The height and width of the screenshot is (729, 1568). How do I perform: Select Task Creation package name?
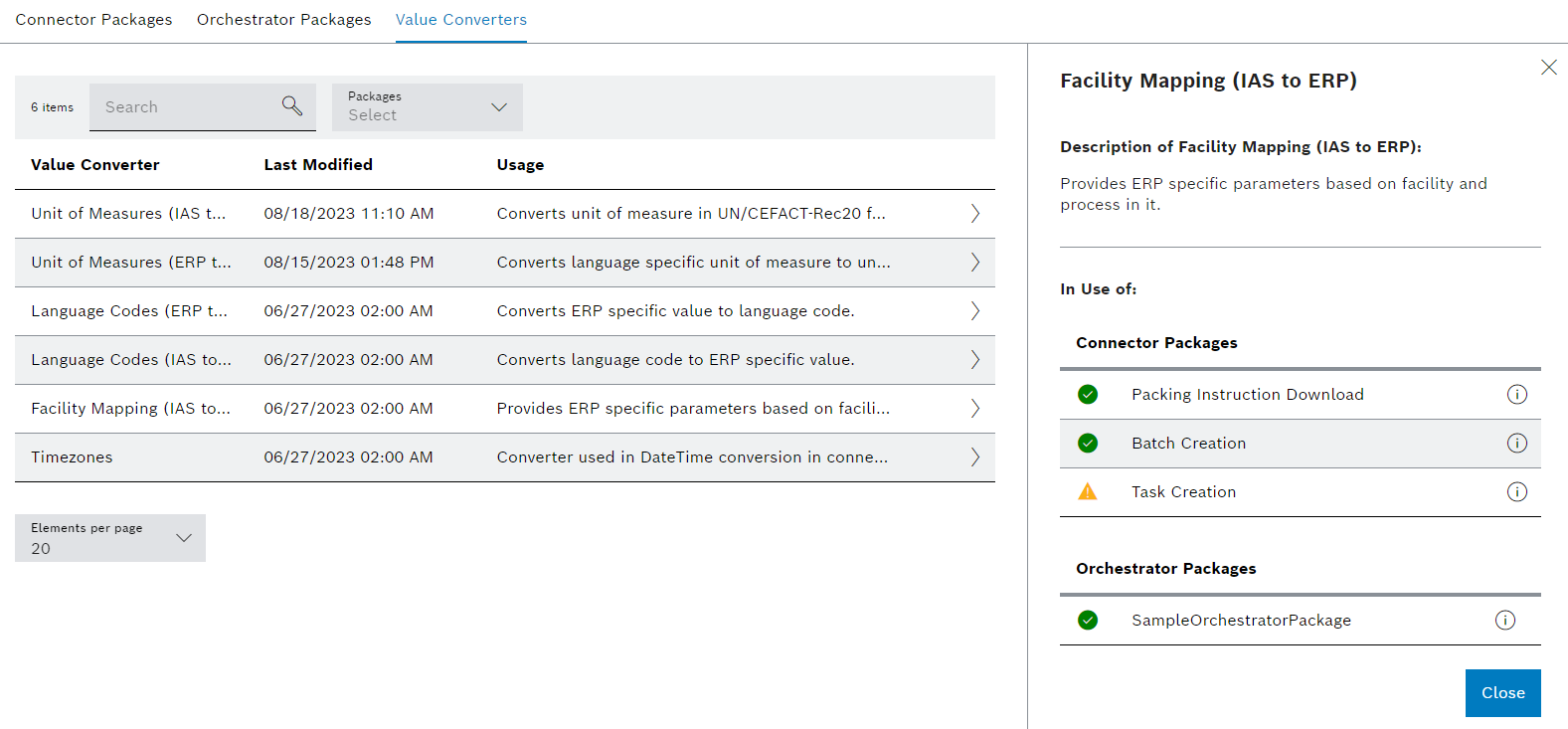click(1183, 492)
